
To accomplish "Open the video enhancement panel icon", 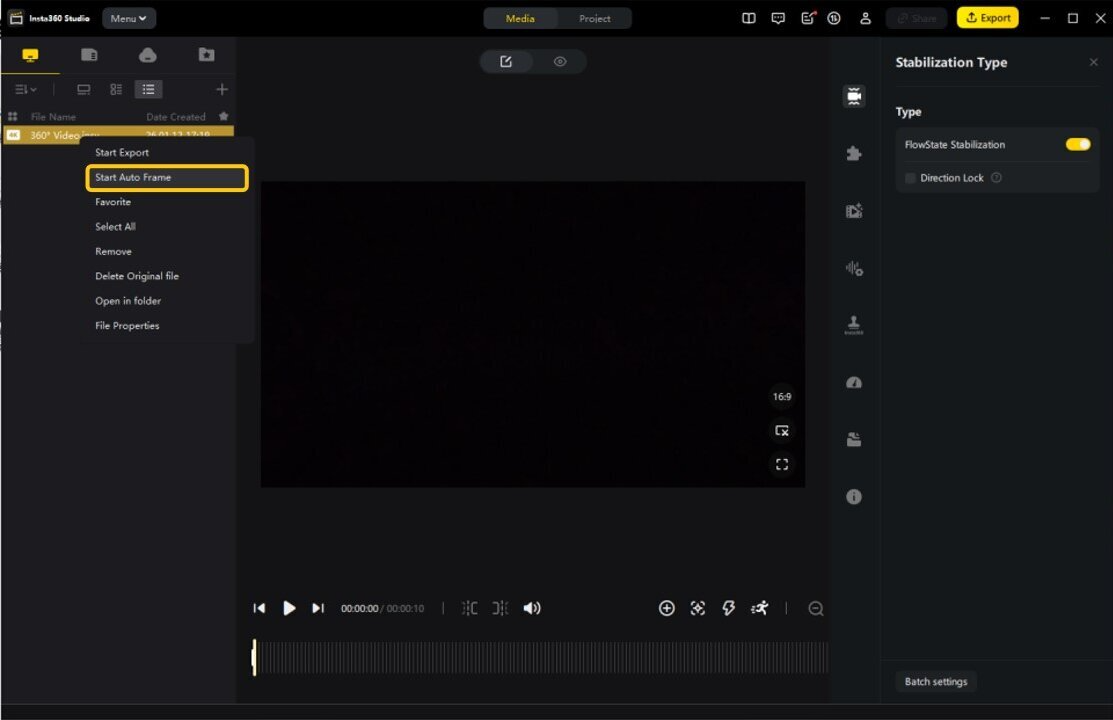I will point(854,211).
